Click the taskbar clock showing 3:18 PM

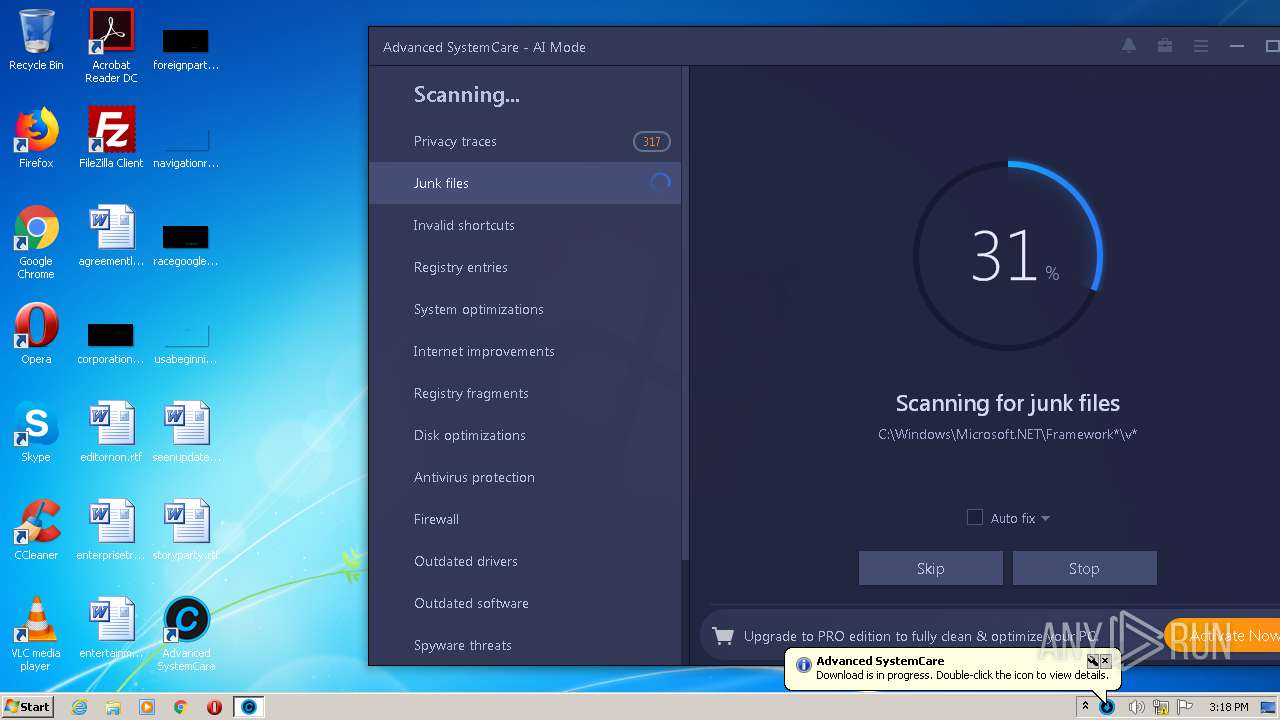(x=1228, y=707)
